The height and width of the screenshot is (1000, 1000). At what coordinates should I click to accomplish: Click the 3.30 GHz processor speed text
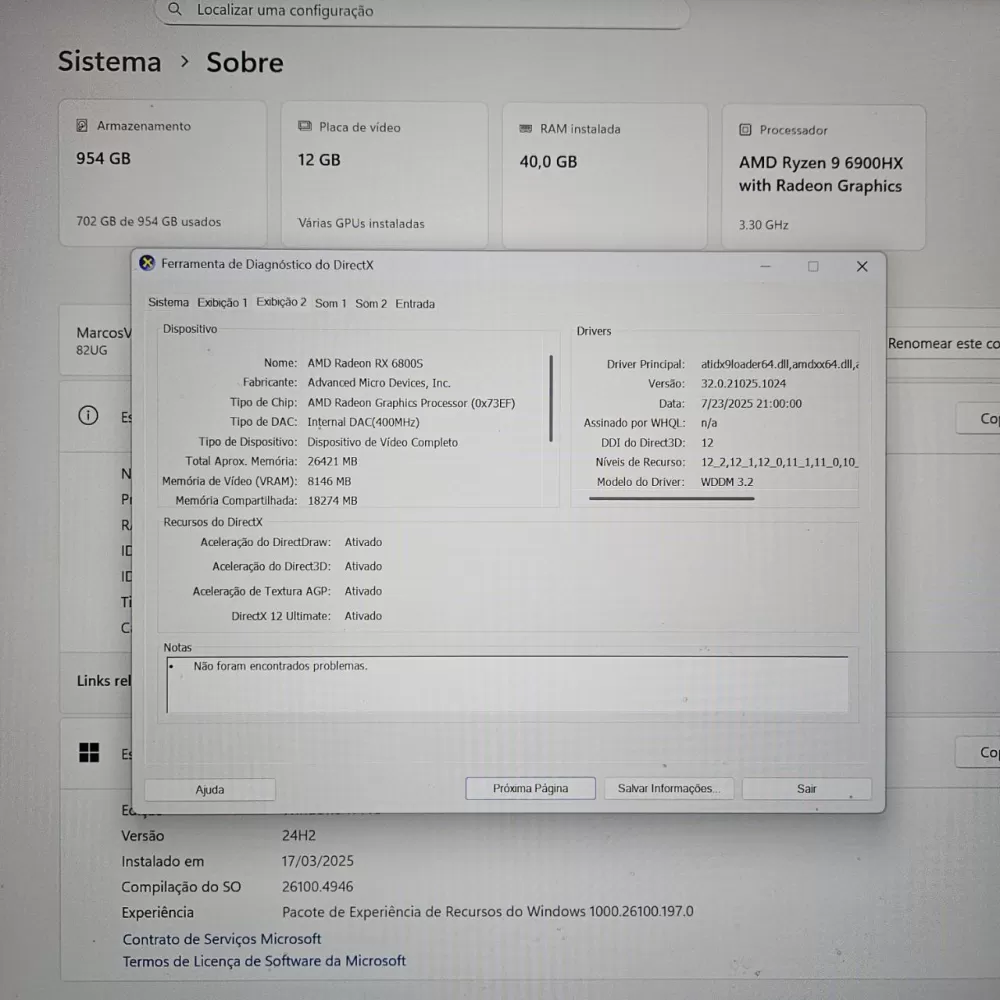pyautogui.click(x=763, y=224)
